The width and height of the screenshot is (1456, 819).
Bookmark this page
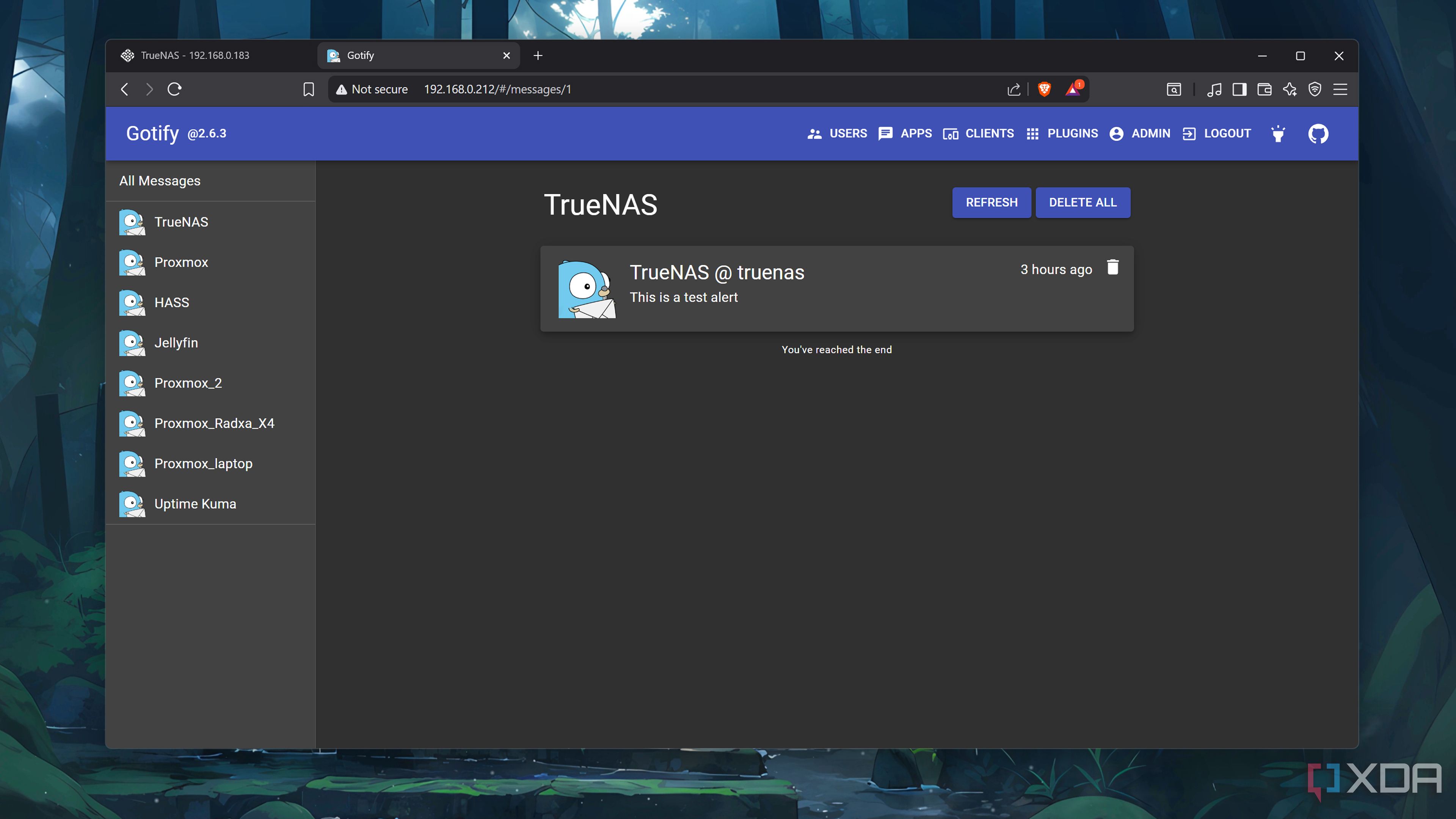coord(309,90)
